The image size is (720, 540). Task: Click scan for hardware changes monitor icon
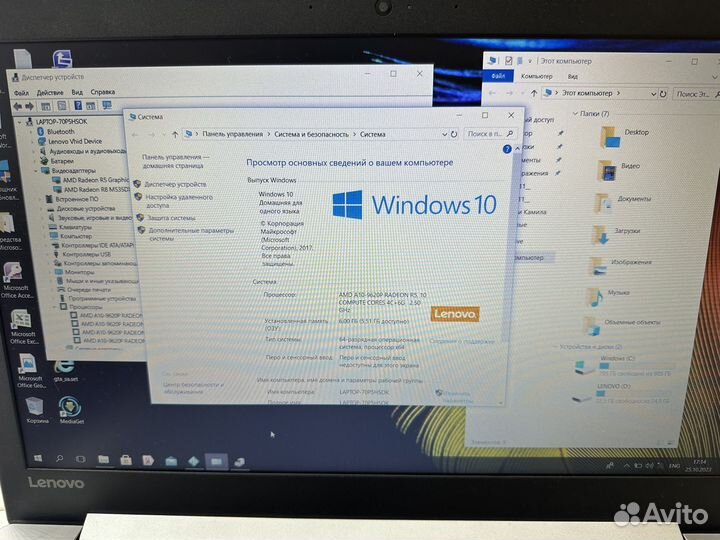coord(107,106)
